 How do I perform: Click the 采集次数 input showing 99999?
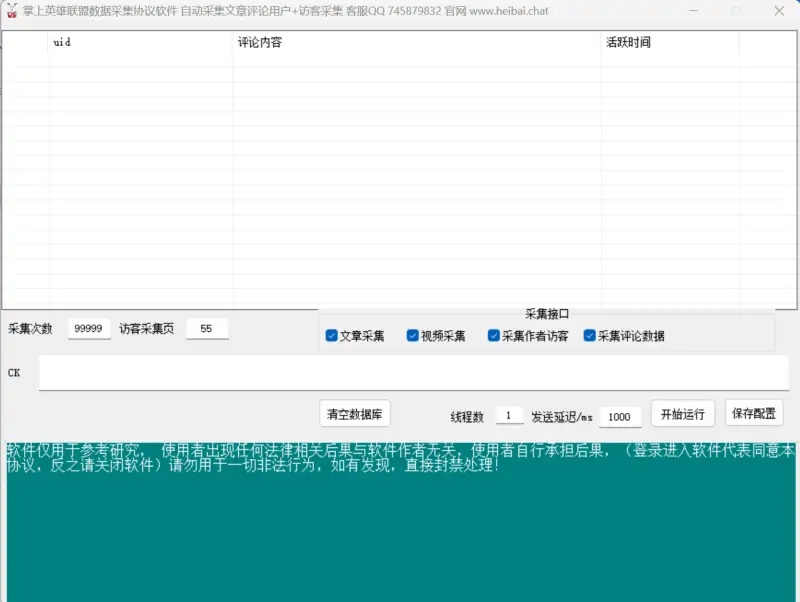(88, 328)
